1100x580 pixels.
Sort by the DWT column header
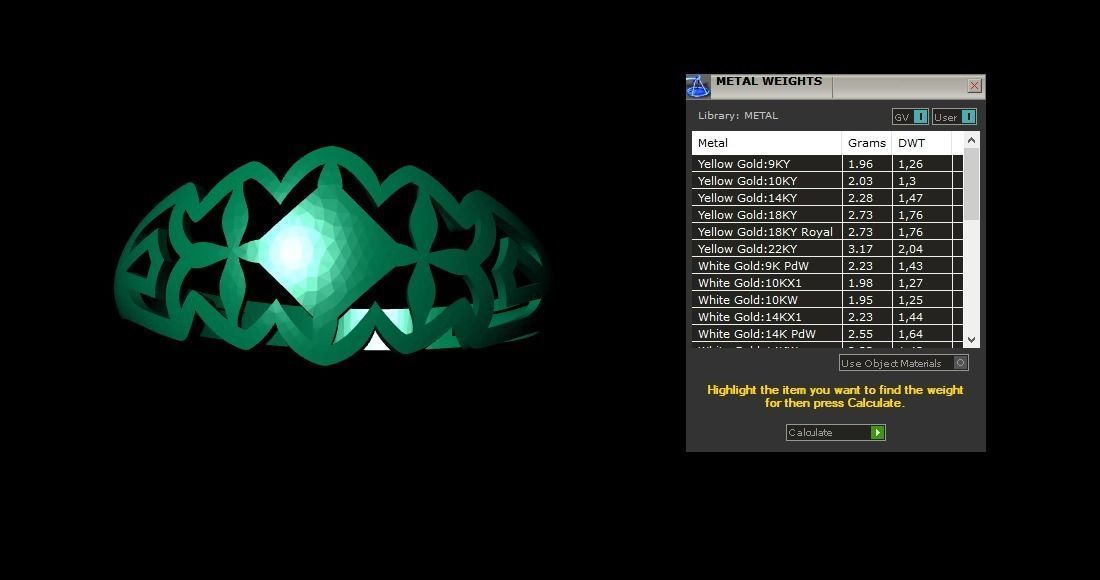tap(922, 143)
